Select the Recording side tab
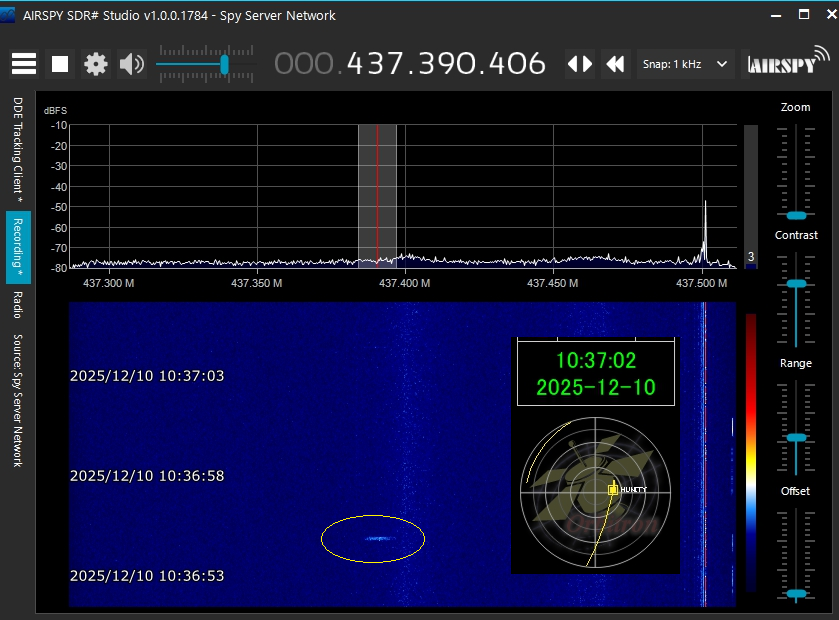839x620 pixels. [18, 247]
